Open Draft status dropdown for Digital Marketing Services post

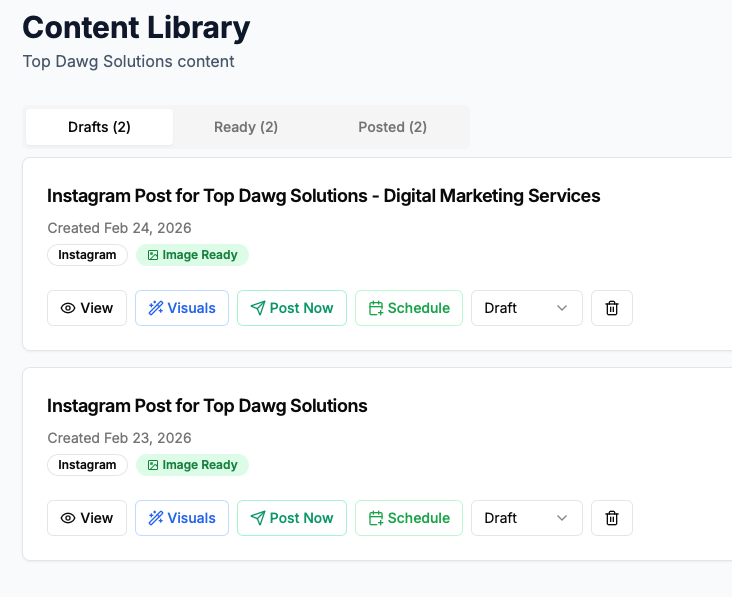pyautogui.click(x=527, y=308)
